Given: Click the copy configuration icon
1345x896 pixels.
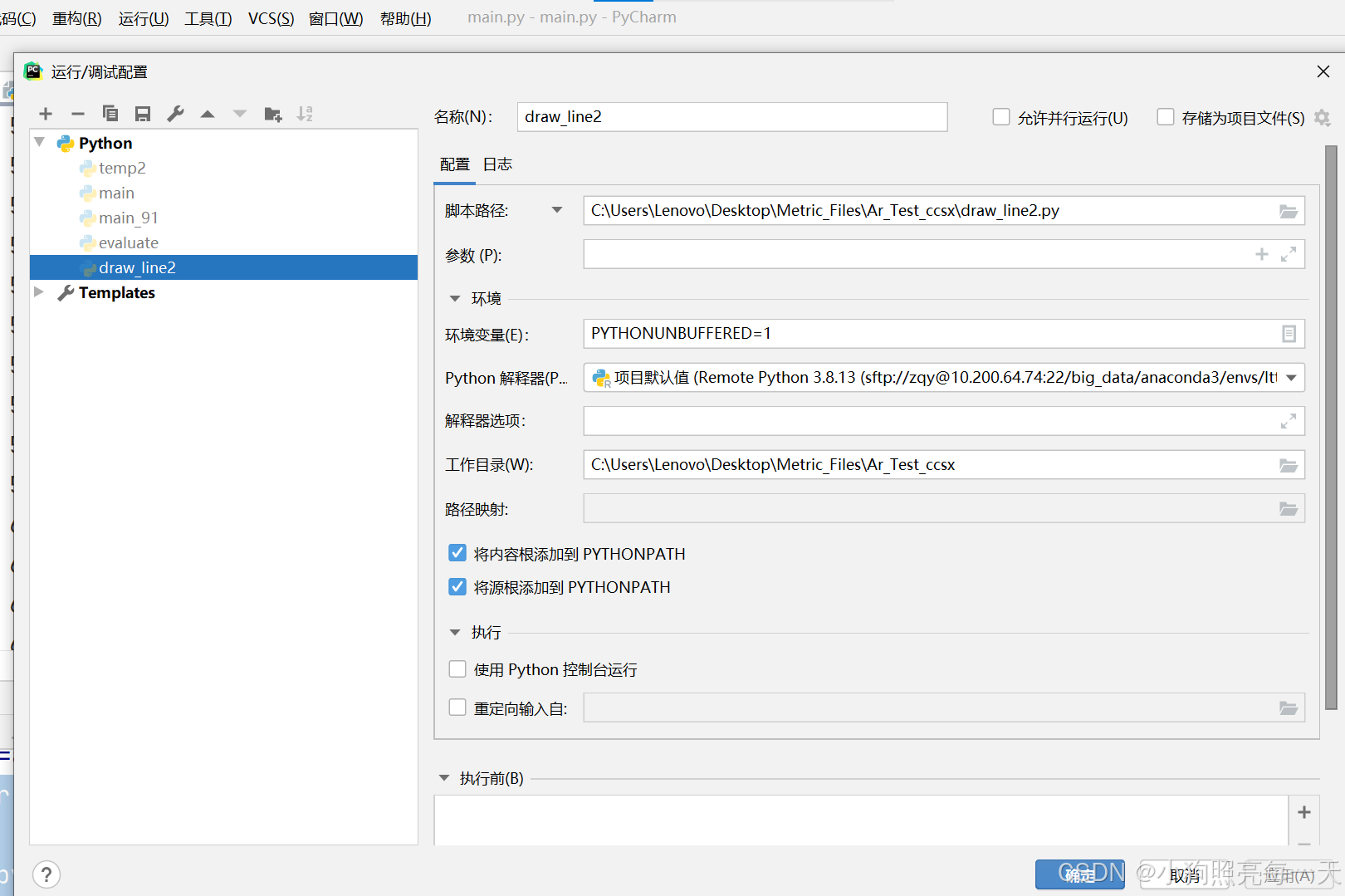Looking at the screenshot, I should [x=110, y=114].
